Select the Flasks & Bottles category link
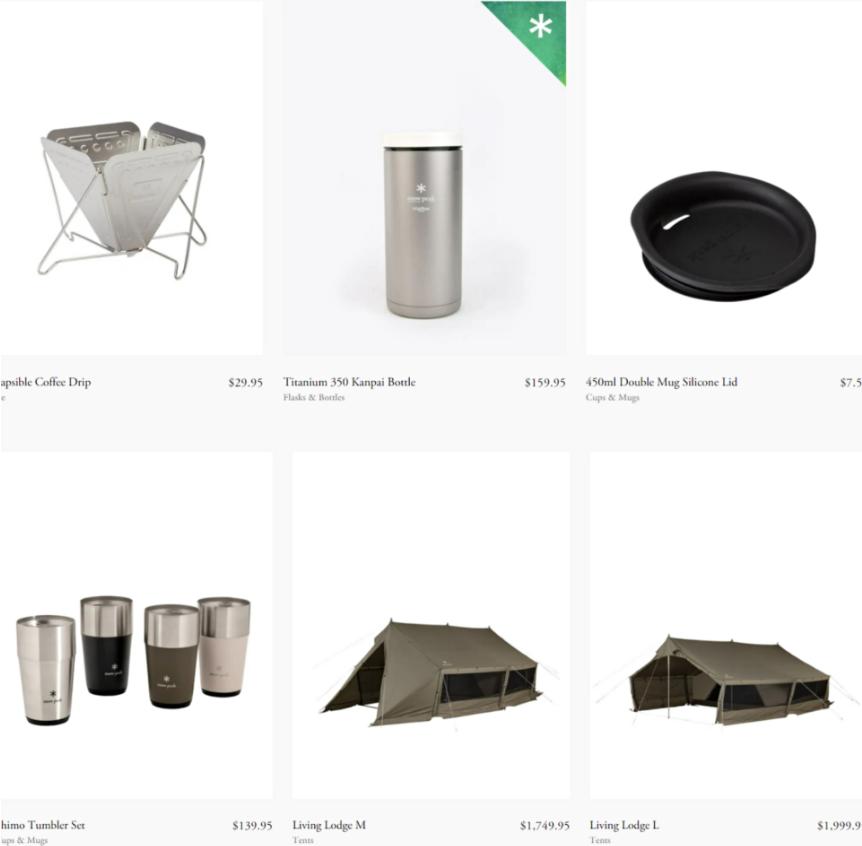The width and height of the screenshot is (862, 846). point(314,397)
